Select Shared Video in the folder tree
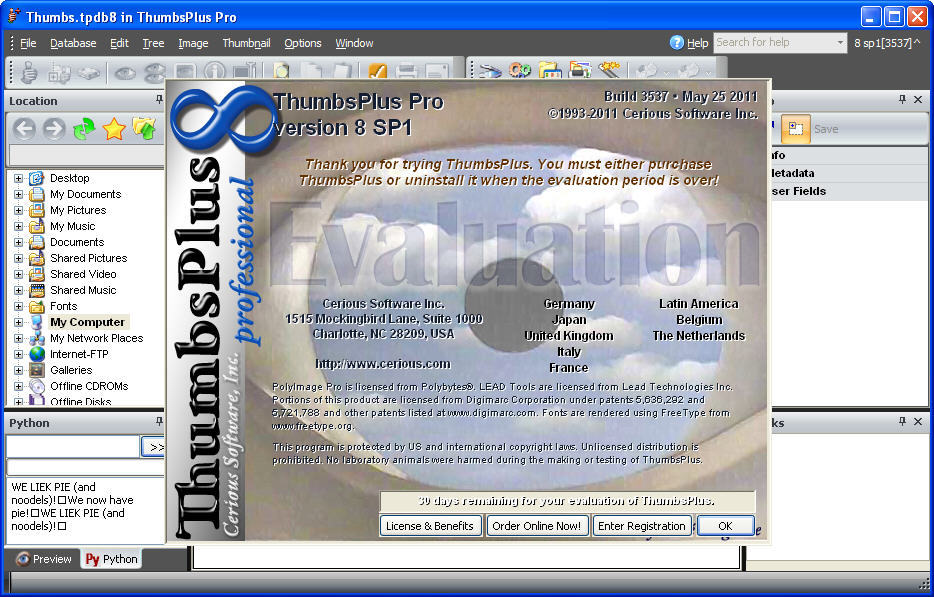Image resolution: width=934 pixels, height=597 pixels. [x=83, y=274]
